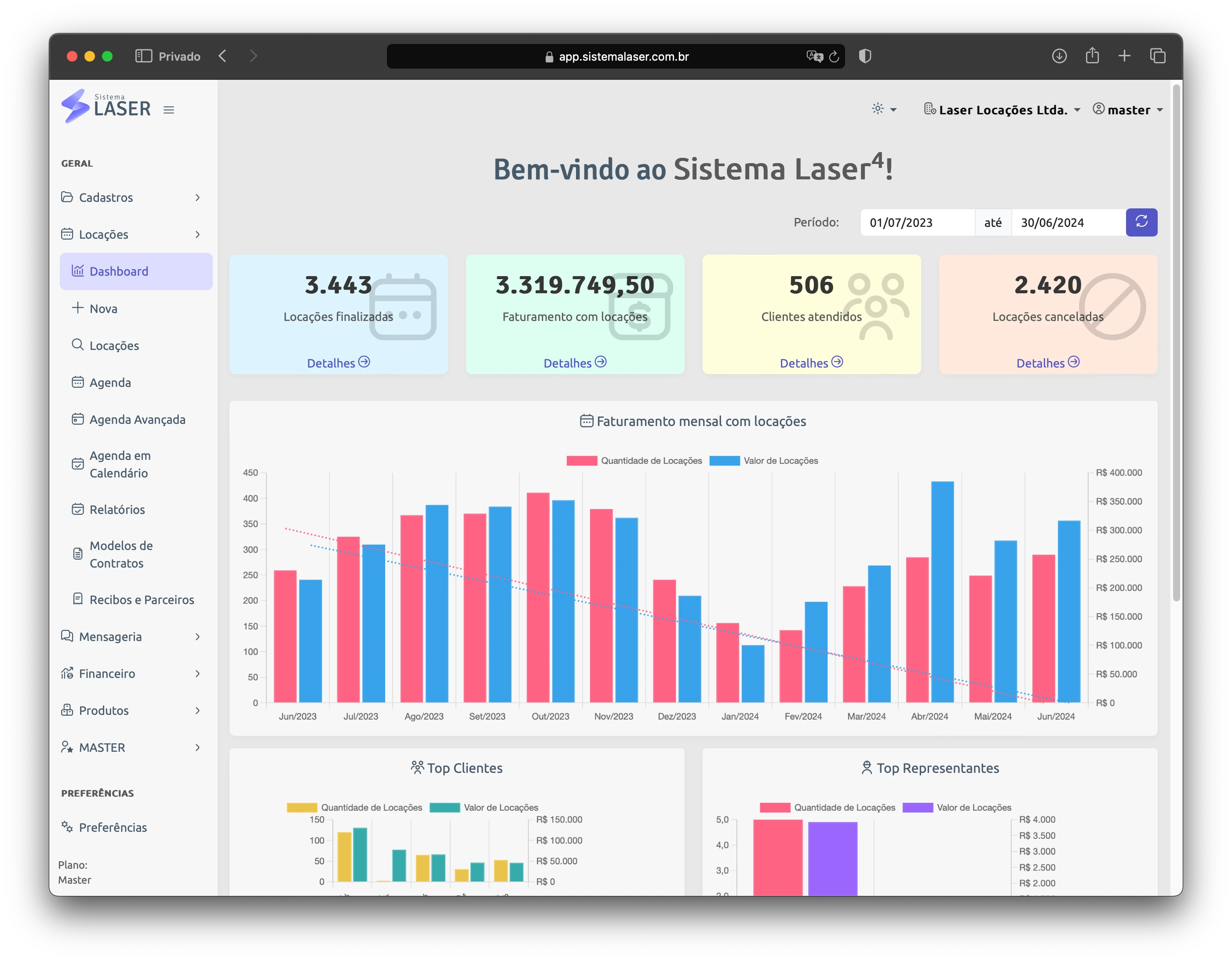
Task: Open Locações search menu item
Action: 136,345
